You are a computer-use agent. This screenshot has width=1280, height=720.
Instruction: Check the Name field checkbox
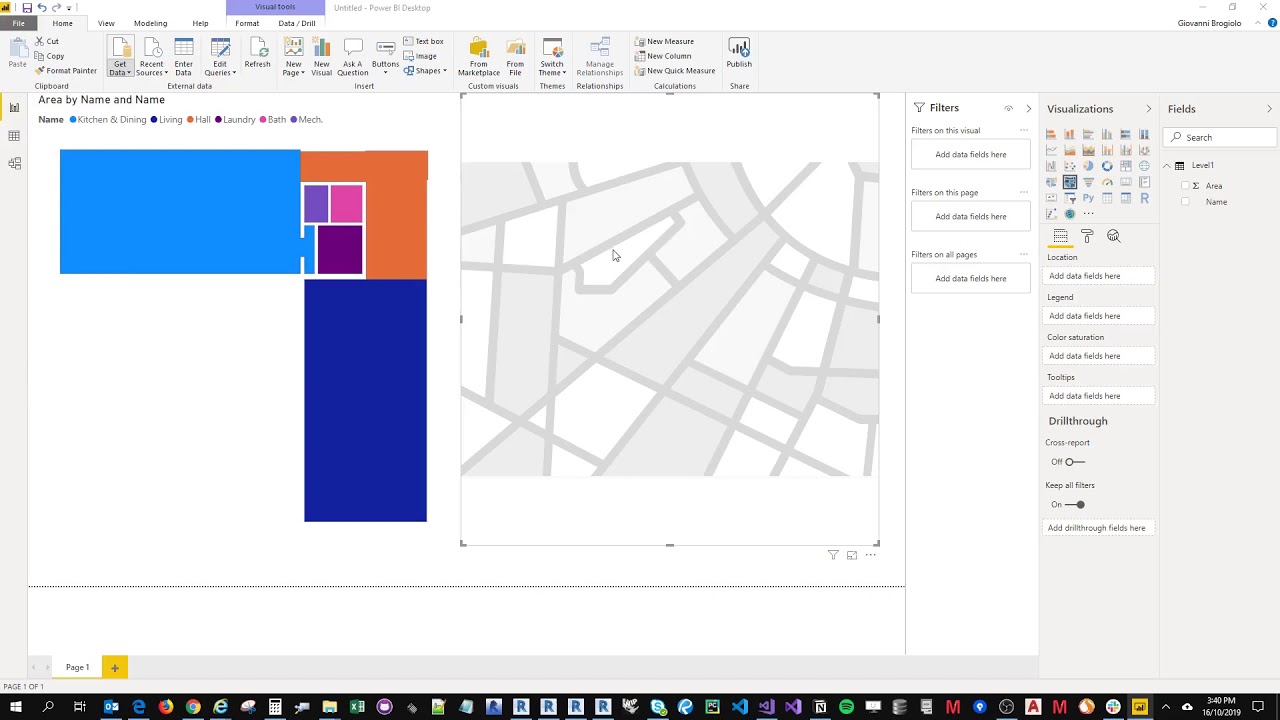(x=1186, y=202)
